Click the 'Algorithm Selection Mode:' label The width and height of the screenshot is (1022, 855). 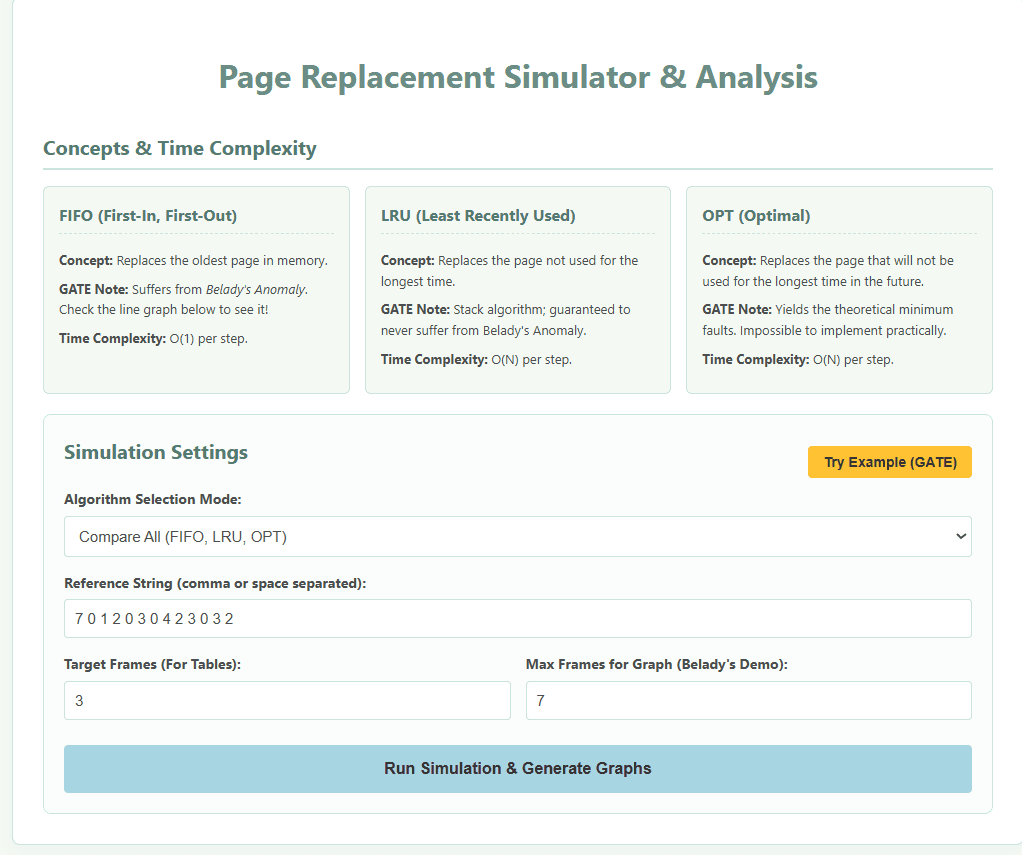point(153,499)
